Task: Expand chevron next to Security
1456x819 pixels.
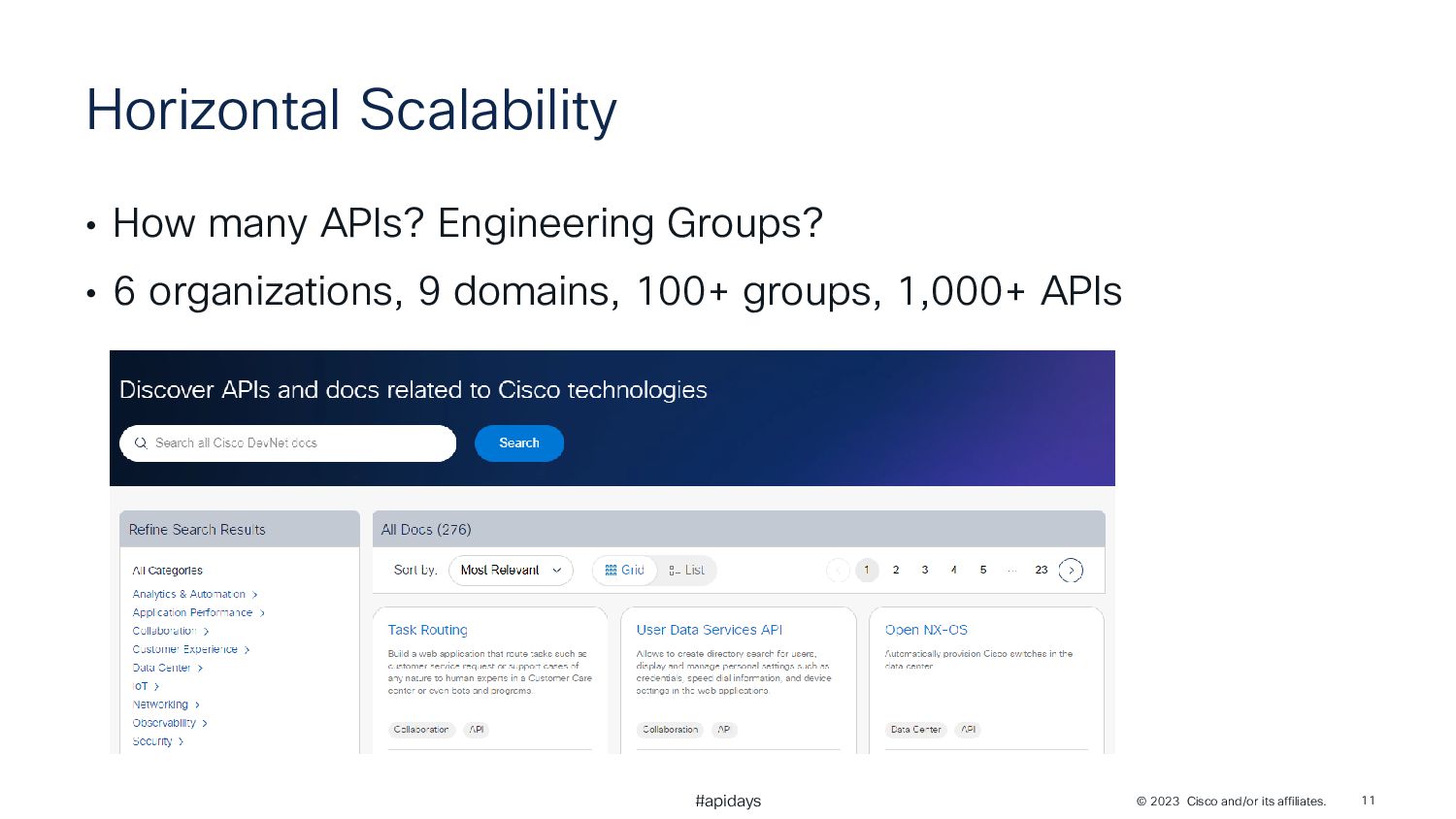Action: click(x=181, y=742)
